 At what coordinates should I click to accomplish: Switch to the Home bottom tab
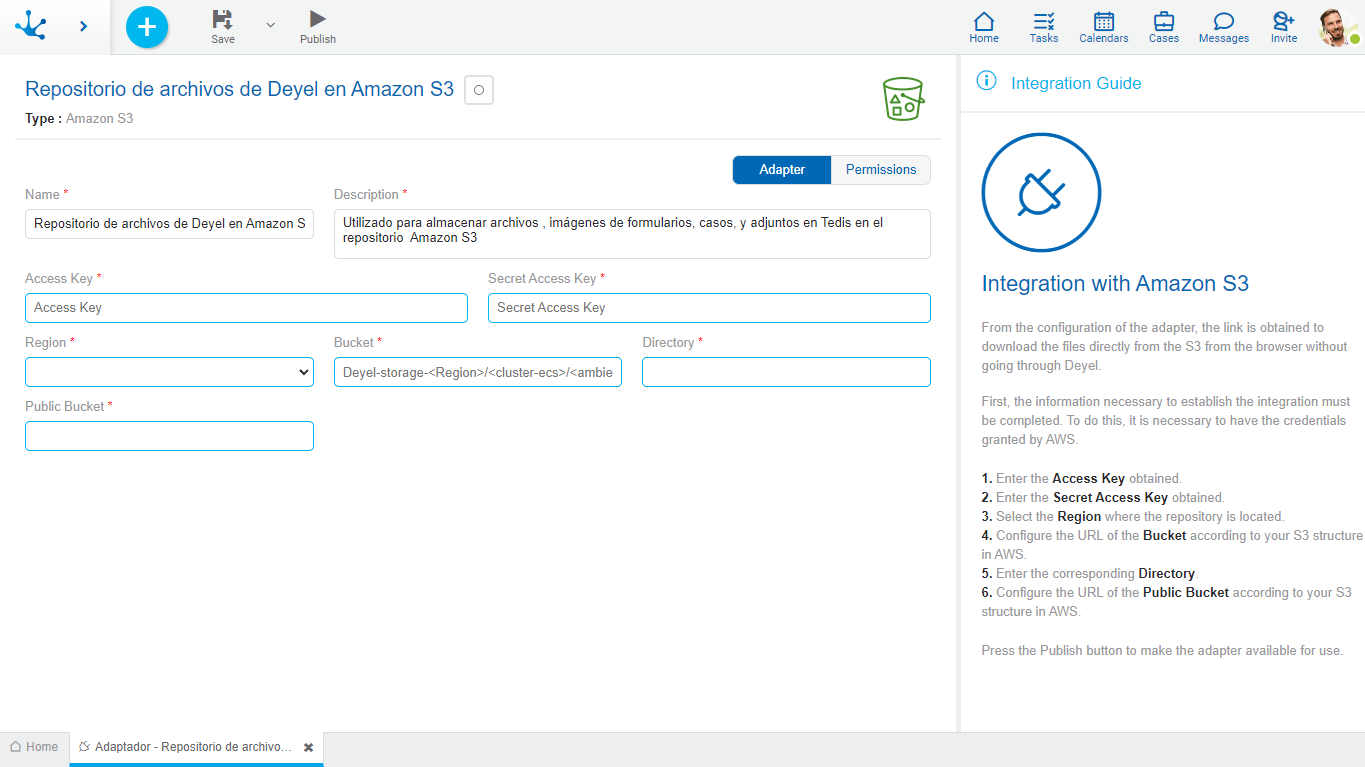point(34,747)
